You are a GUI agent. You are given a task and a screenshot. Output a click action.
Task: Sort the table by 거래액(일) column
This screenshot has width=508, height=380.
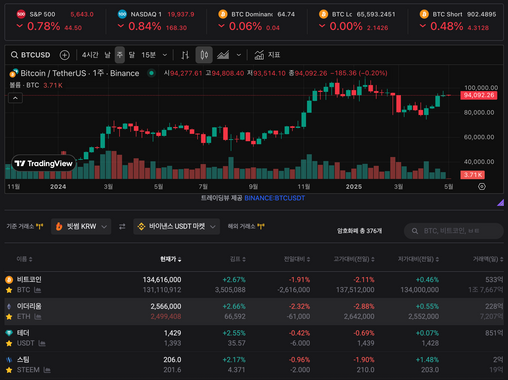488,259
